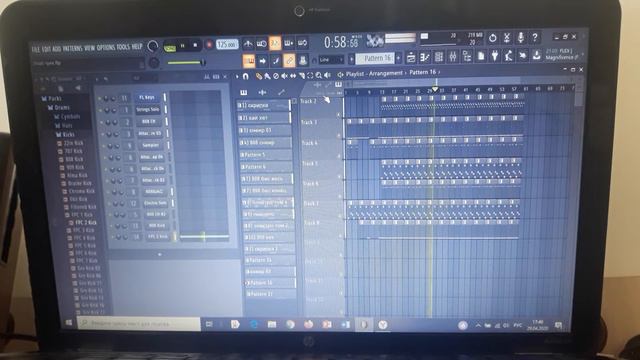This screenshot has height=360, width=640.
Task: Open the Pattern 16 selector dropdown
Action: tap(375, 58)
